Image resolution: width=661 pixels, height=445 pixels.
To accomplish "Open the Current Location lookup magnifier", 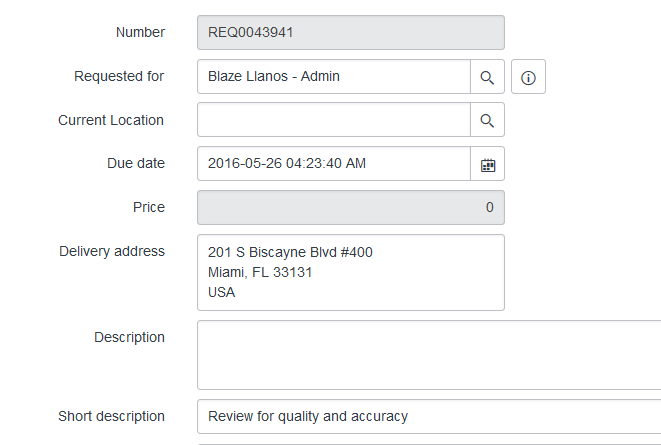I will tap(487, 120).
